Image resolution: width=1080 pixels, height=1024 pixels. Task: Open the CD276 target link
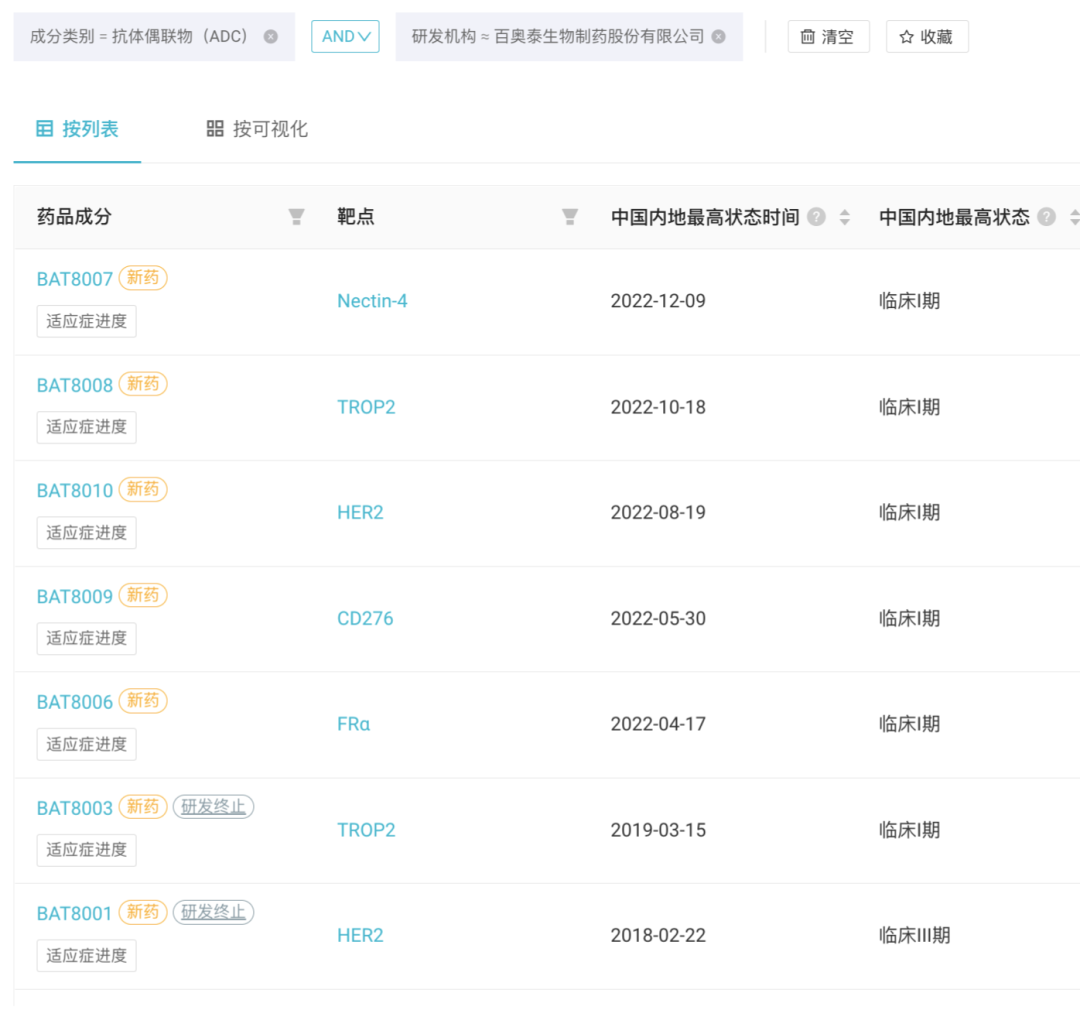tap(365, 618)
